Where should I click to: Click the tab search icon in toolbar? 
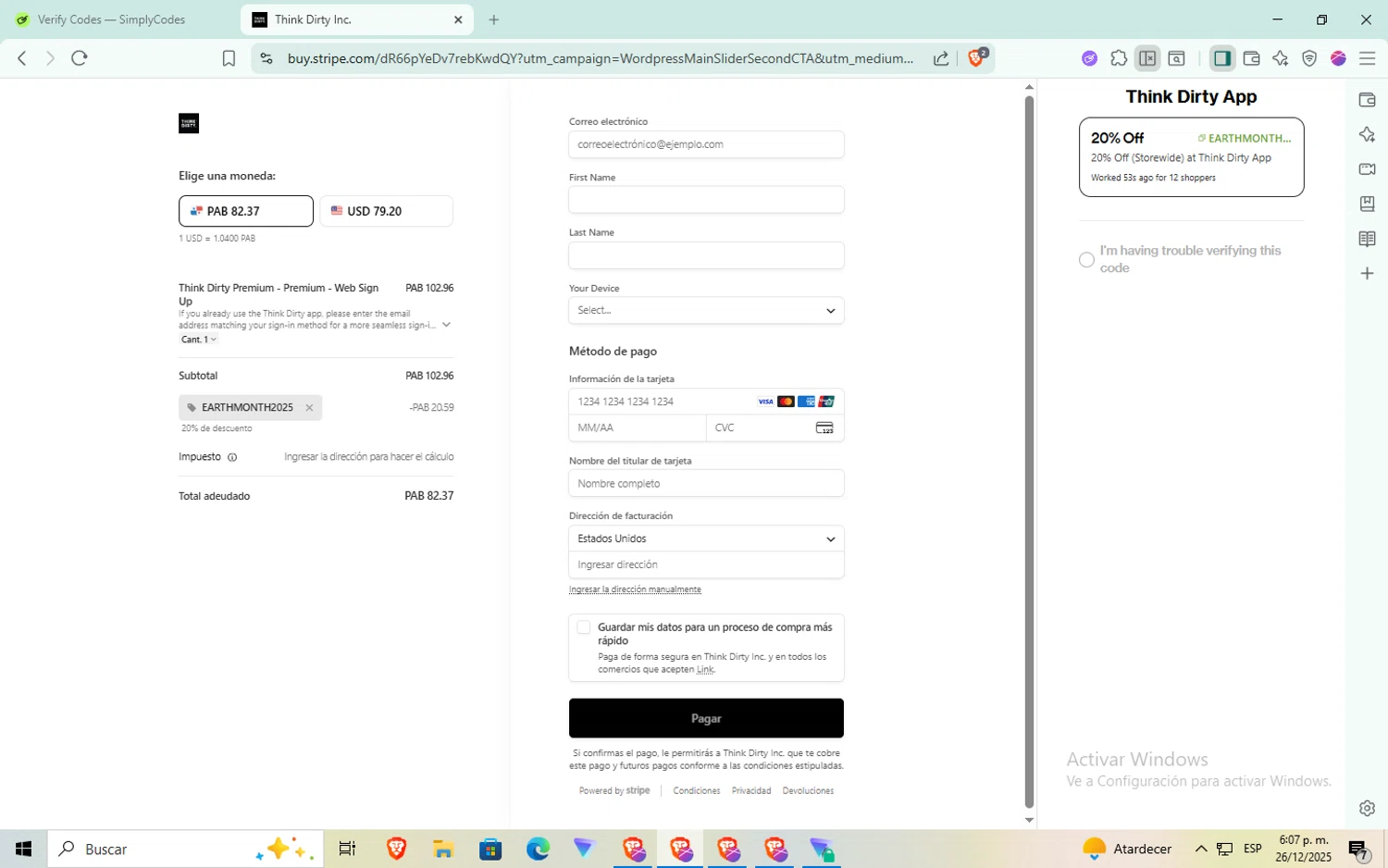[x=1177, y=58]
